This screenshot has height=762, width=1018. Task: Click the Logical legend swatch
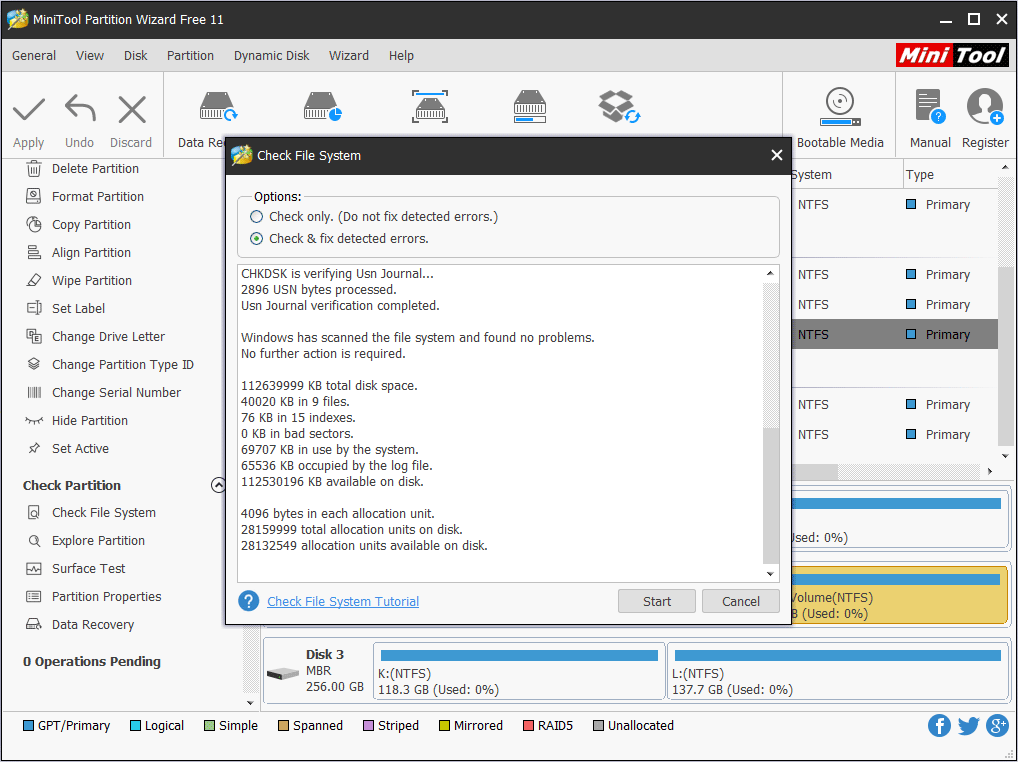[135, 726]
